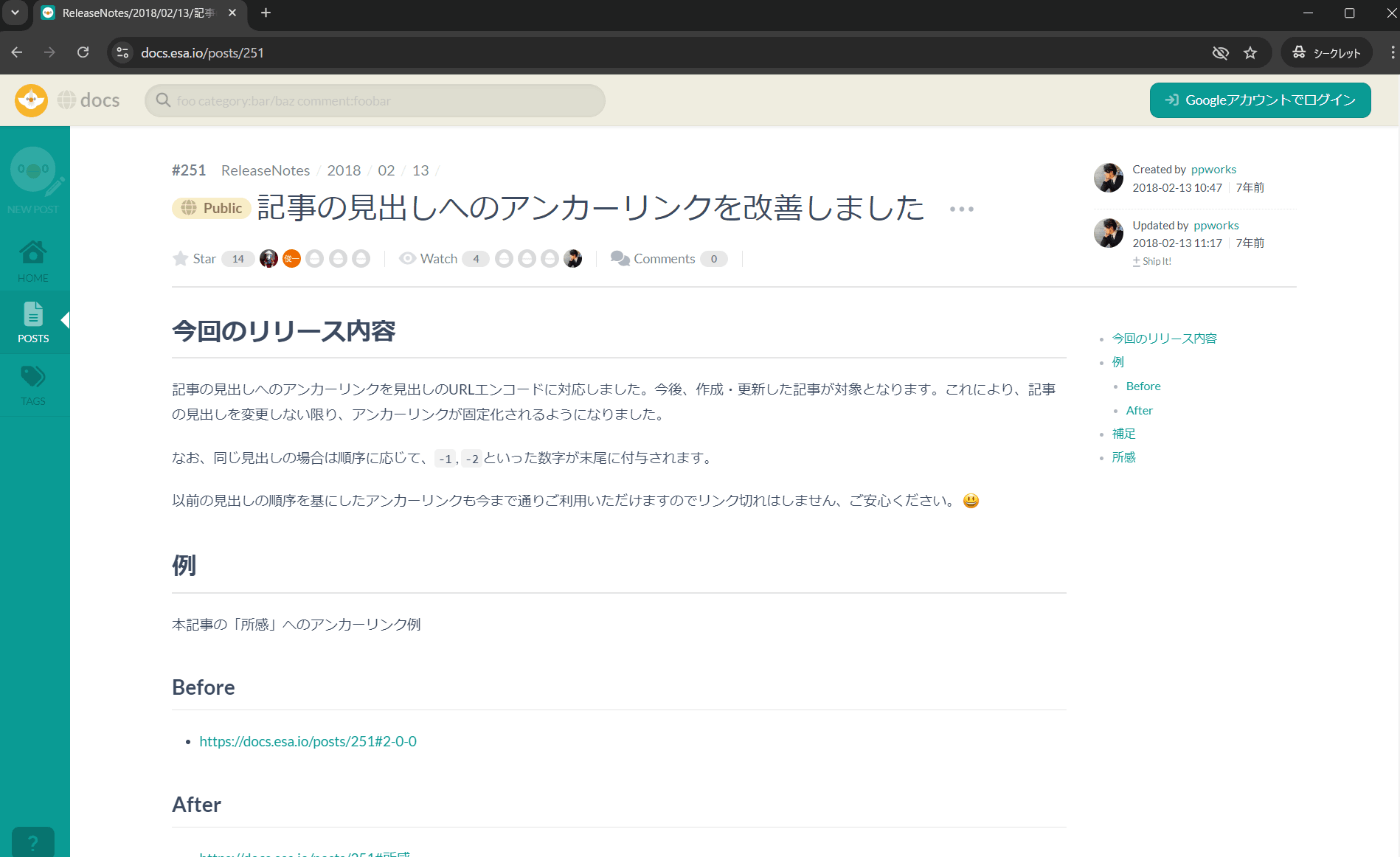Select the ReleaseNotes browser tab
1400x857 pixels.
point(139,13)
